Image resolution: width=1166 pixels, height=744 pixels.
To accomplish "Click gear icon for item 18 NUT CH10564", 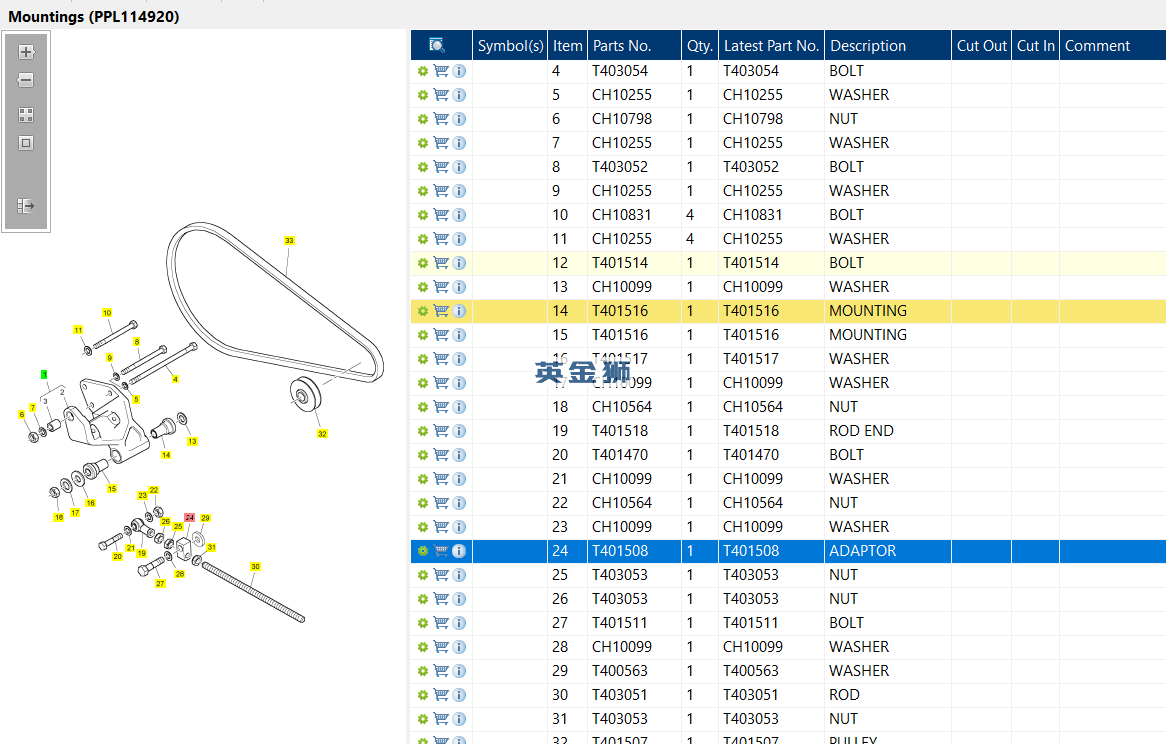I will tap(423, 407).
